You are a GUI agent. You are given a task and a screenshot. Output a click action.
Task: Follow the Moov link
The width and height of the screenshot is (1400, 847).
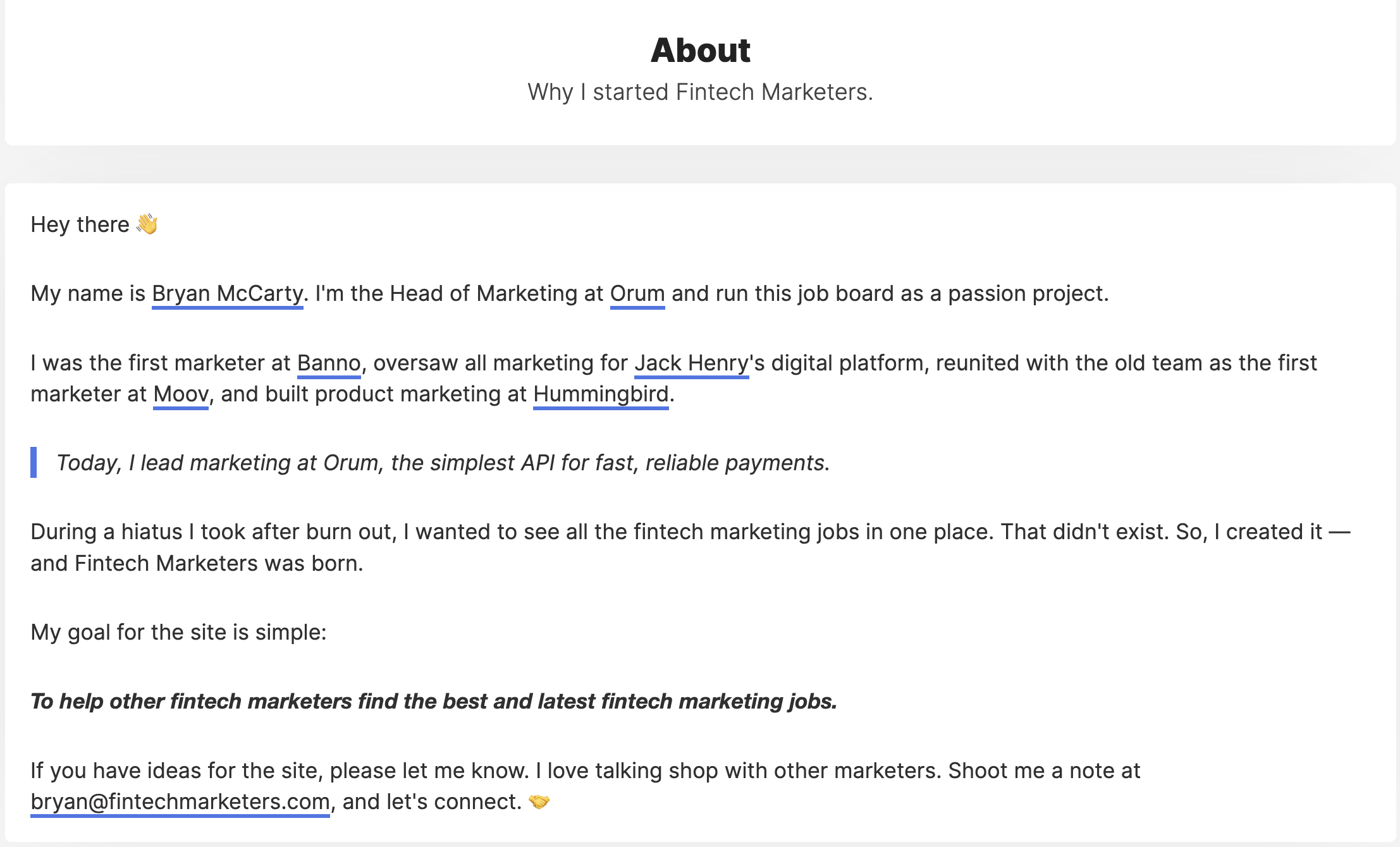click(181, 394)
